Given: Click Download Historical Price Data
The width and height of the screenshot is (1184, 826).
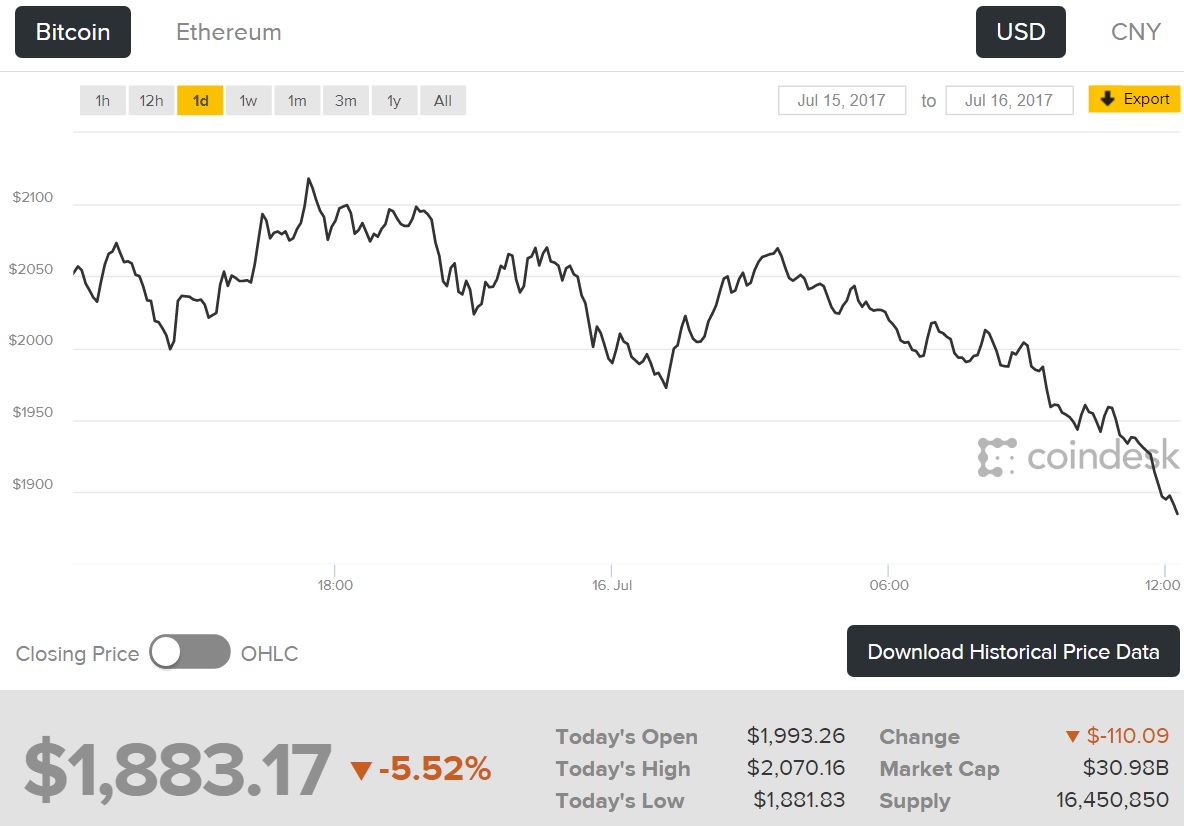Looking at the screenshot, I should [x=1013, y=652].
